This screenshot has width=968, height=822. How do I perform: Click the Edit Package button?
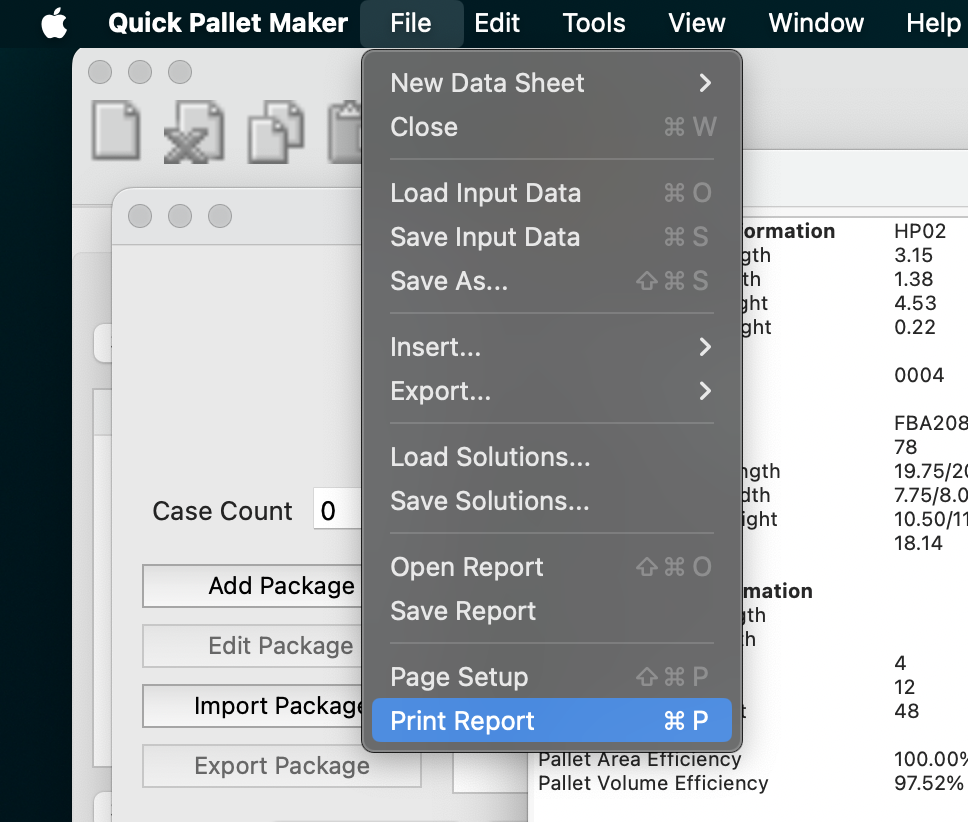pyautogui.click(x=253, y=646)
